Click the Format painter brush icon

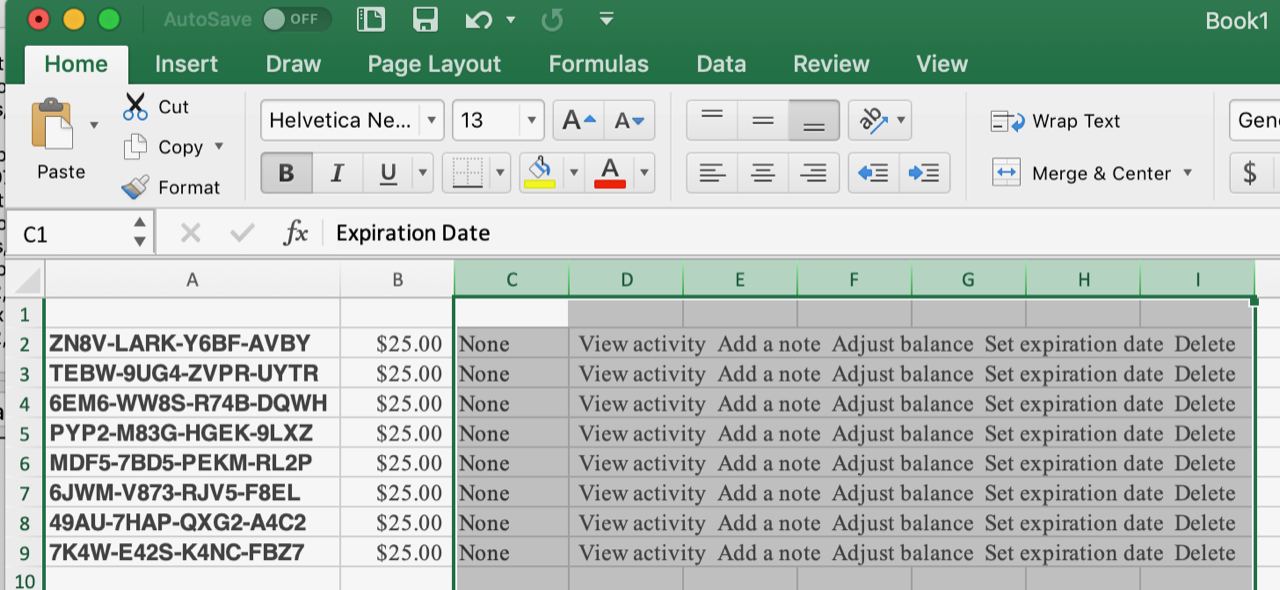click(x=136, y=187)
